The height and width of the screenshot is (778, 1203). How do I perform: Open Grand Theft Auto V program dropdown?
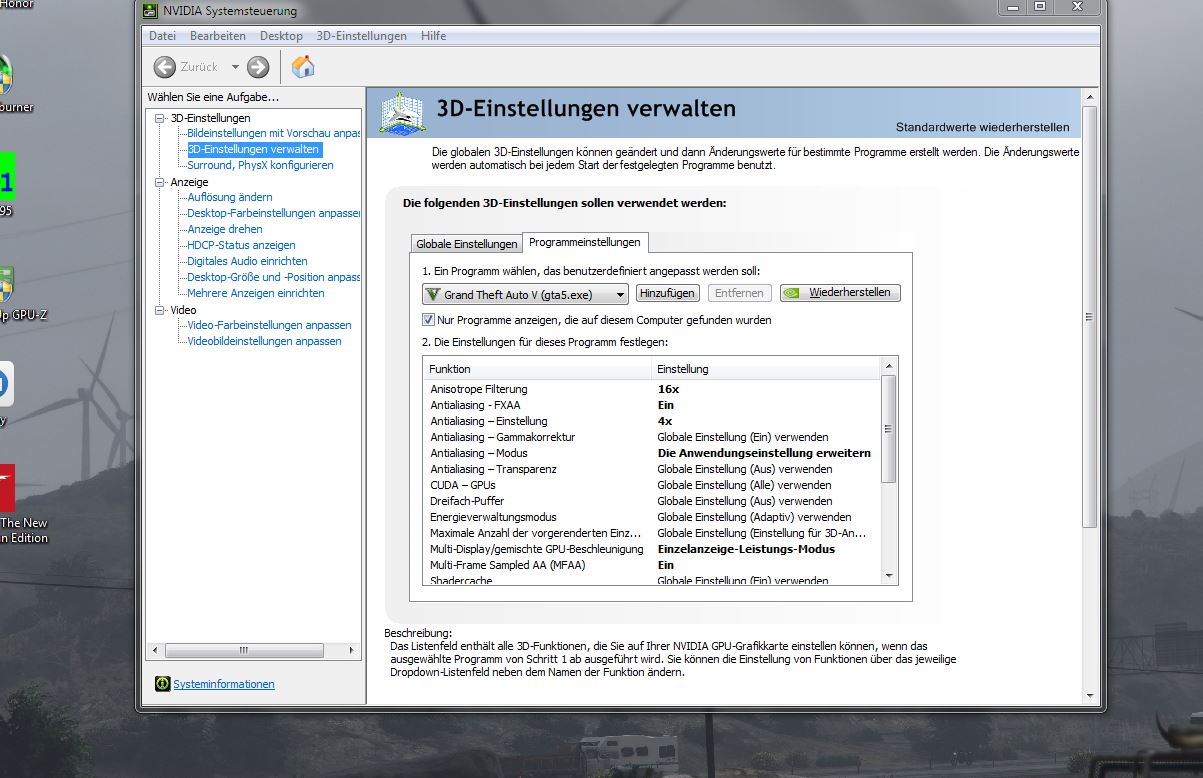(525, 294)
